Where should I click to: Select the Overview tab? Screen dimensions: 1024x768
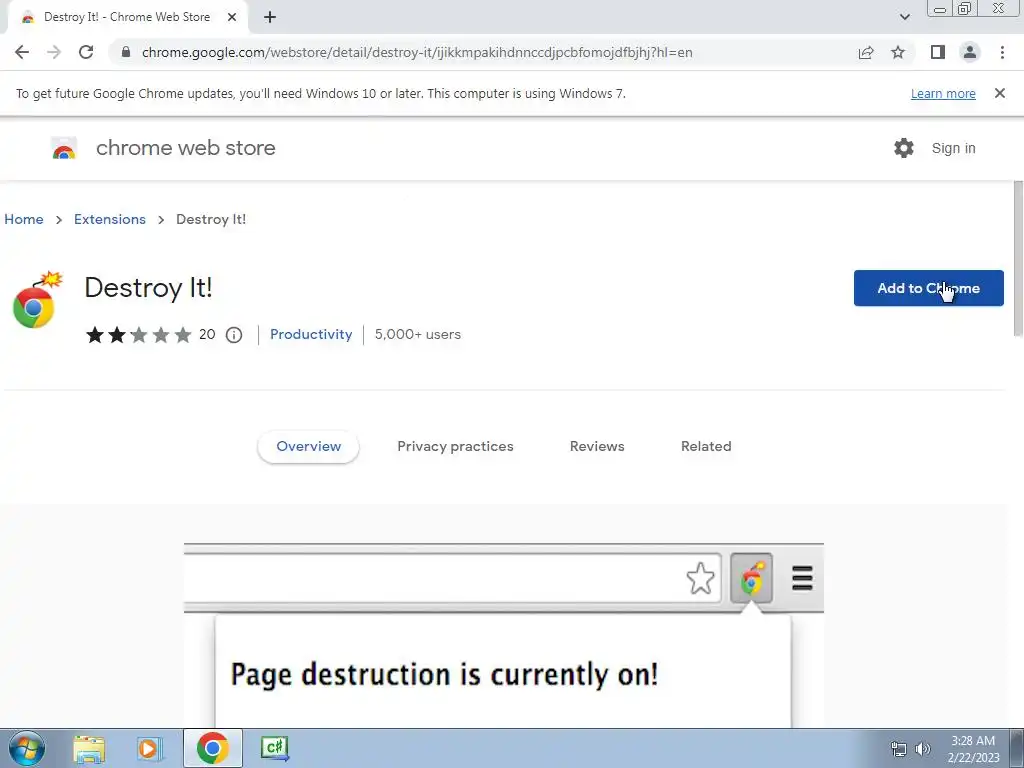click(308, 447)
